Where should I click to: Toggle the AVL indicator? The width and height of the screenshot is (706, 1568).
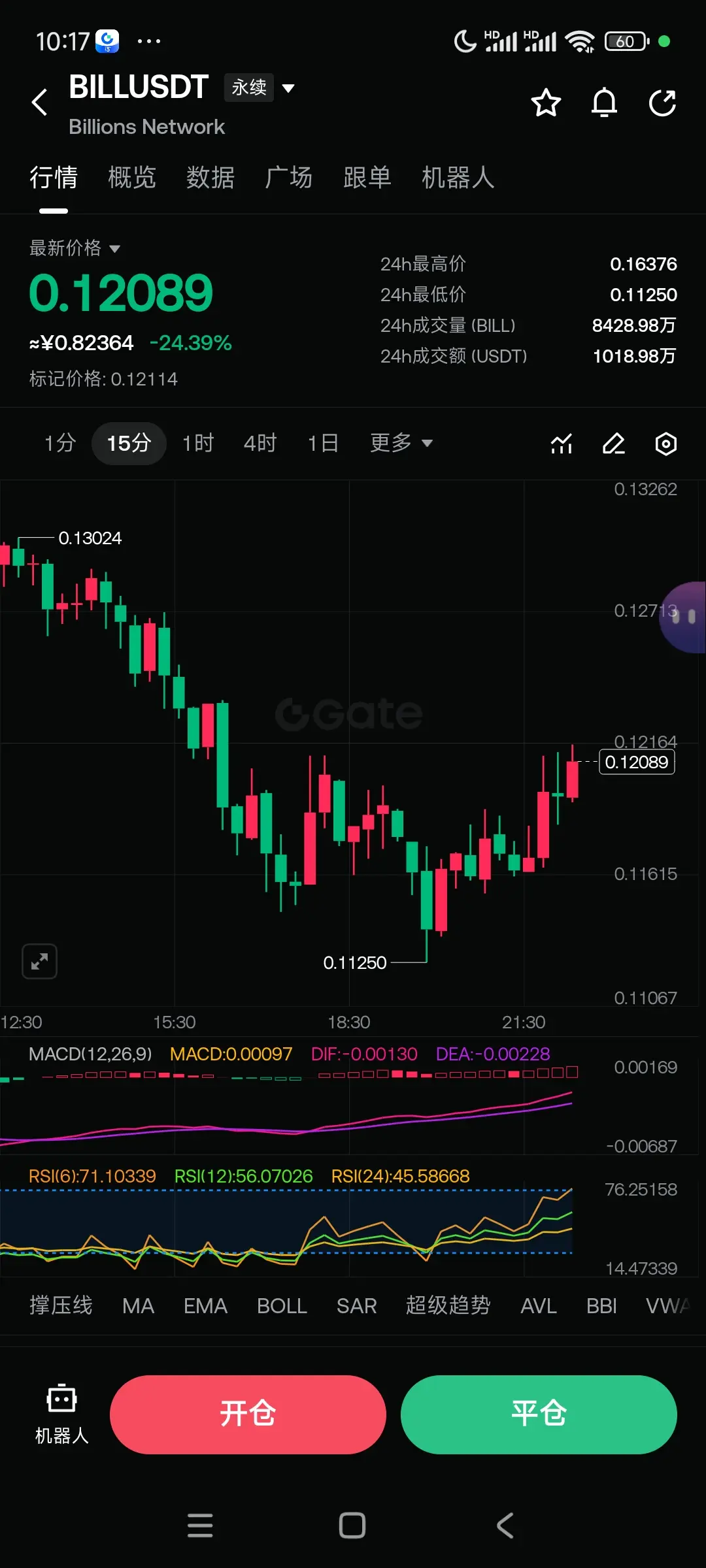coord(539,1305)
